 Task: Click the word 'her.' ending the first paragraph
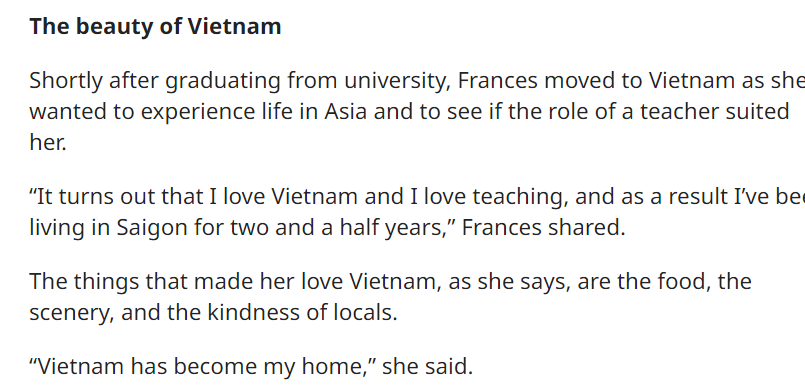(48, 143)
